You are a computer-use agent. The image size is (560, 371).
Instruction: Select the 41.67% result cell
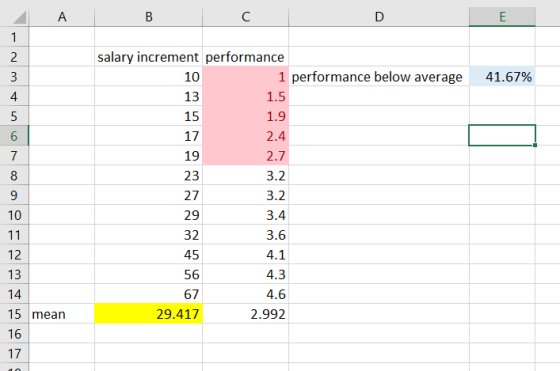coord(502,77)
